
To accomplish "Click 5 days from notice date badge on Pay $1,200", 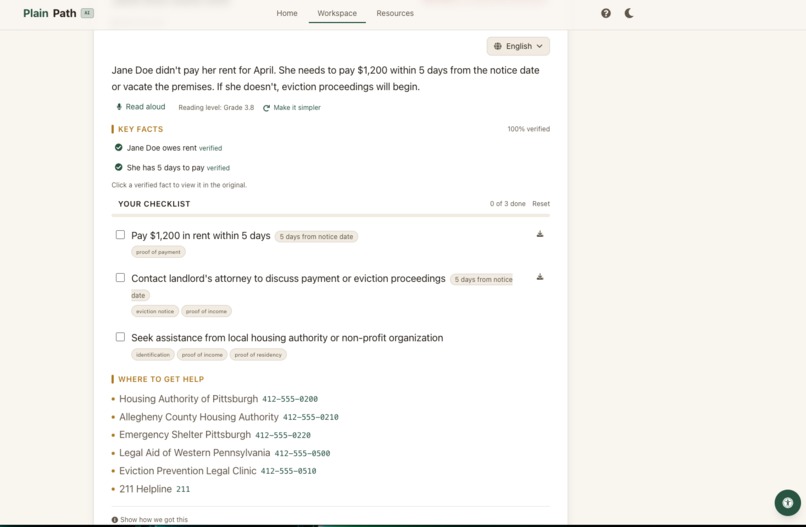I will [316, 237].
